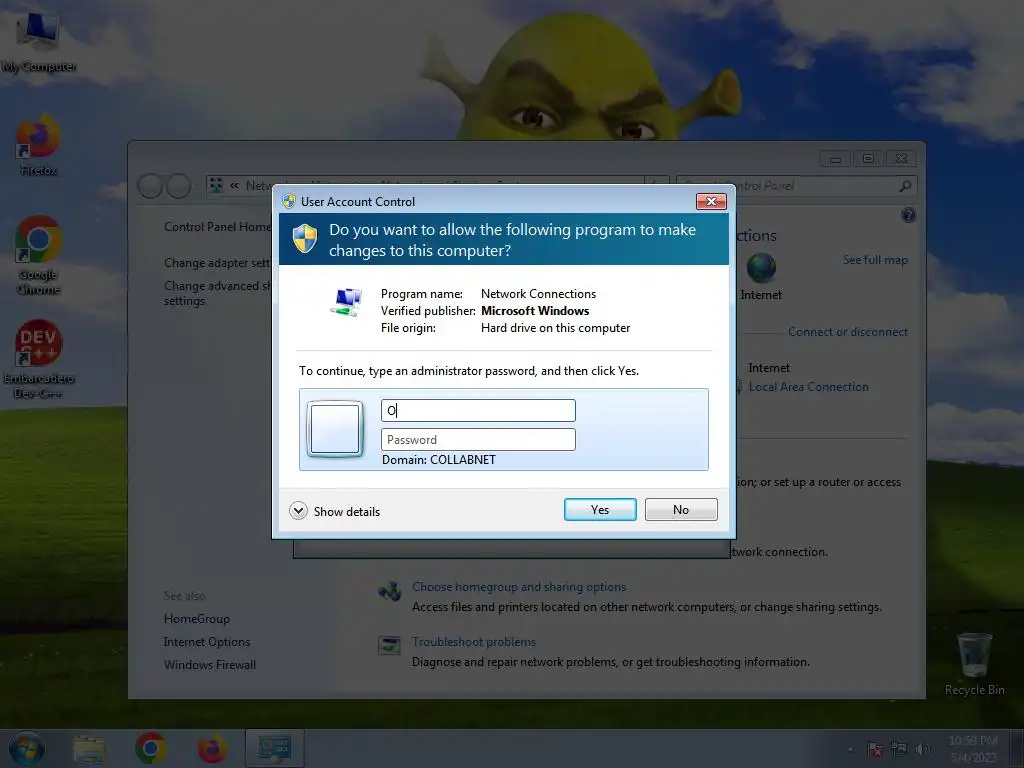Close the User Account Control dialog
Viewport: 1024px width, 768px height.
pos(711,201)
